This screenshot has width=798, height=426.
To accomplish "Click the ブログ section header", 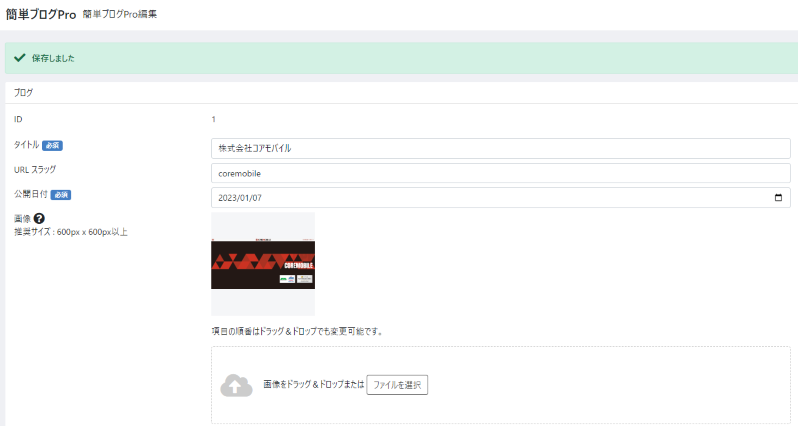I will tap(23, 93).
